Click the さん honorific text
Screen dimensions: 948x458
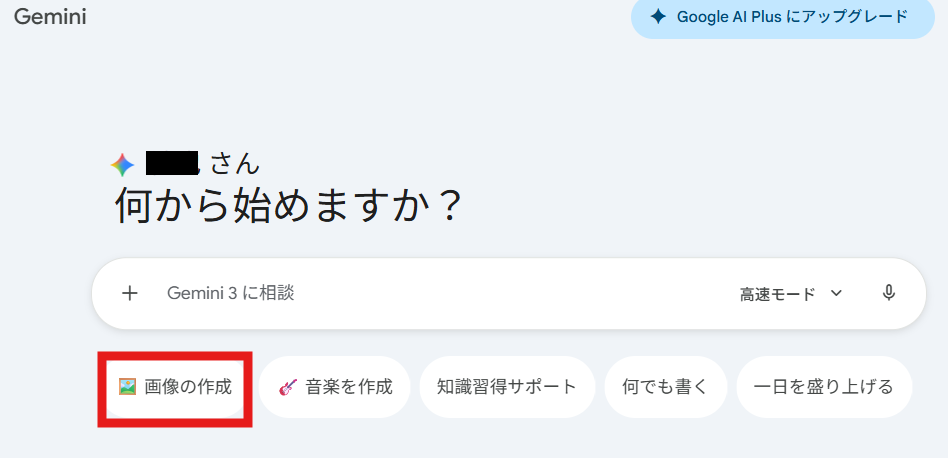[235, 163]
